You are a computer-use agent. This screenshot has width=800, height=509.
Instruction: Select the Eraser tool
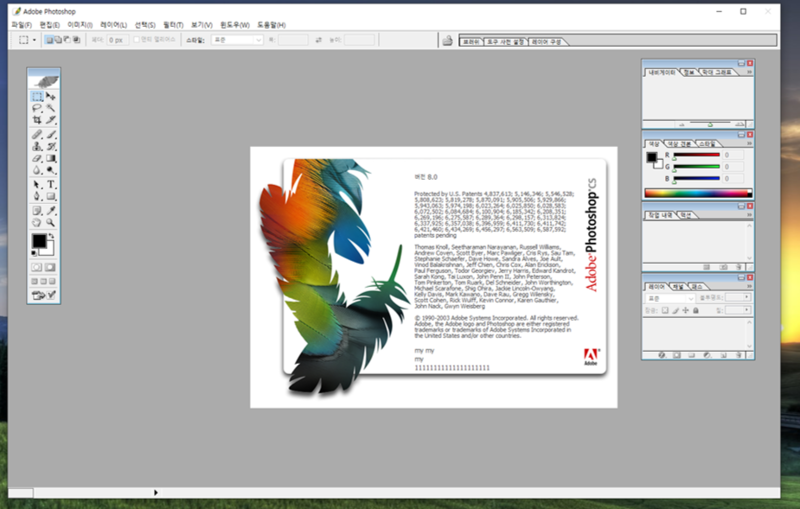click(x=37, y=159)
